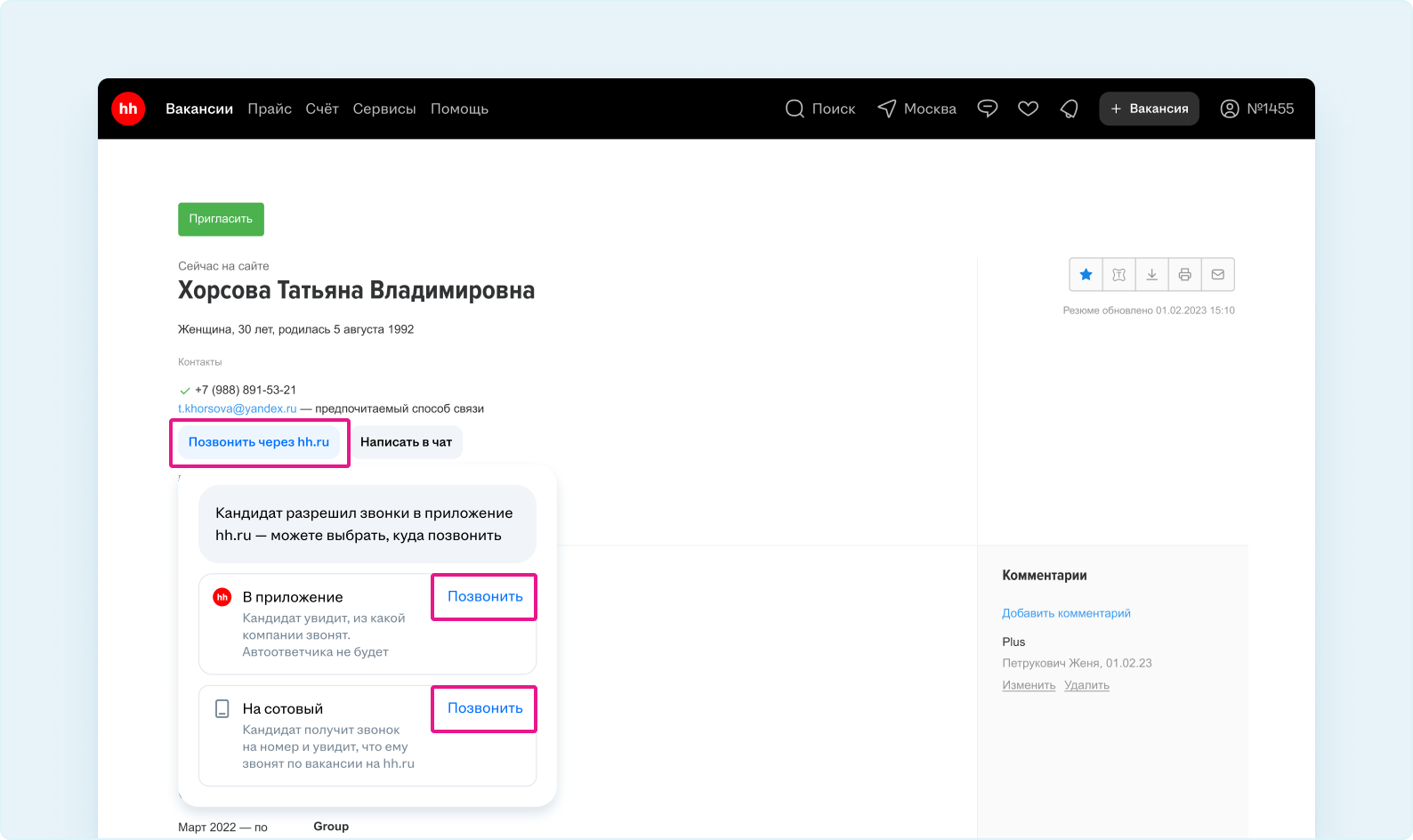Click Изменить comment link
Screen dimensions: 1413x840
(1029, 685)
